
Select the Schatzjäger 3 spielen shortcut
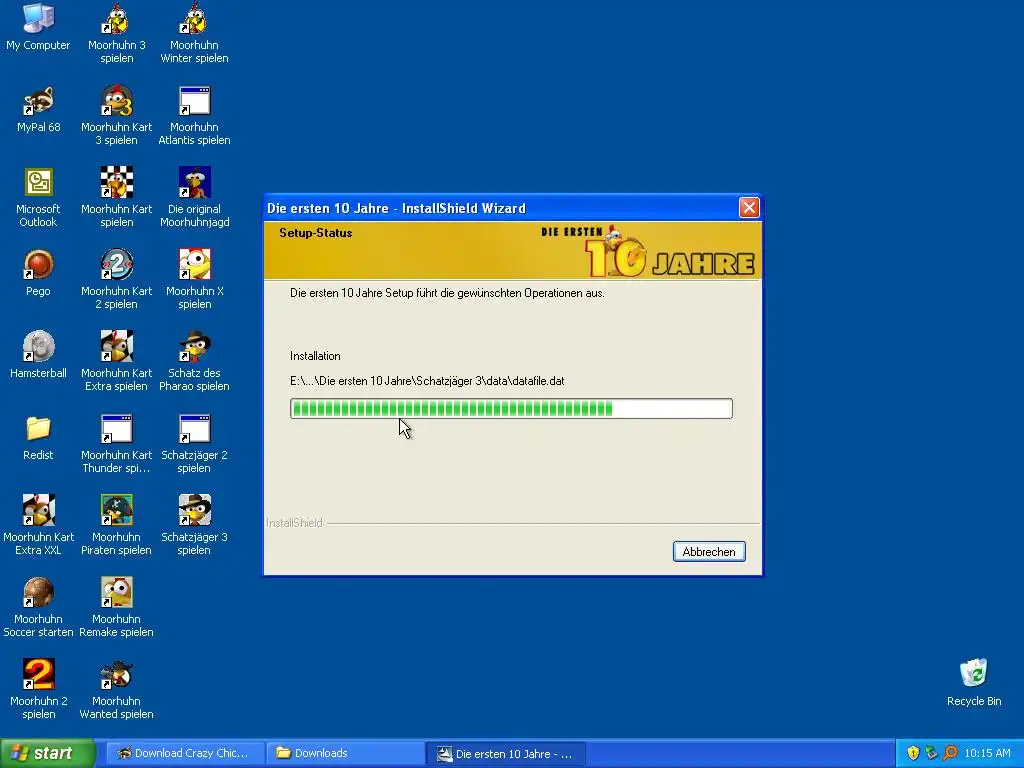[194, 525]
